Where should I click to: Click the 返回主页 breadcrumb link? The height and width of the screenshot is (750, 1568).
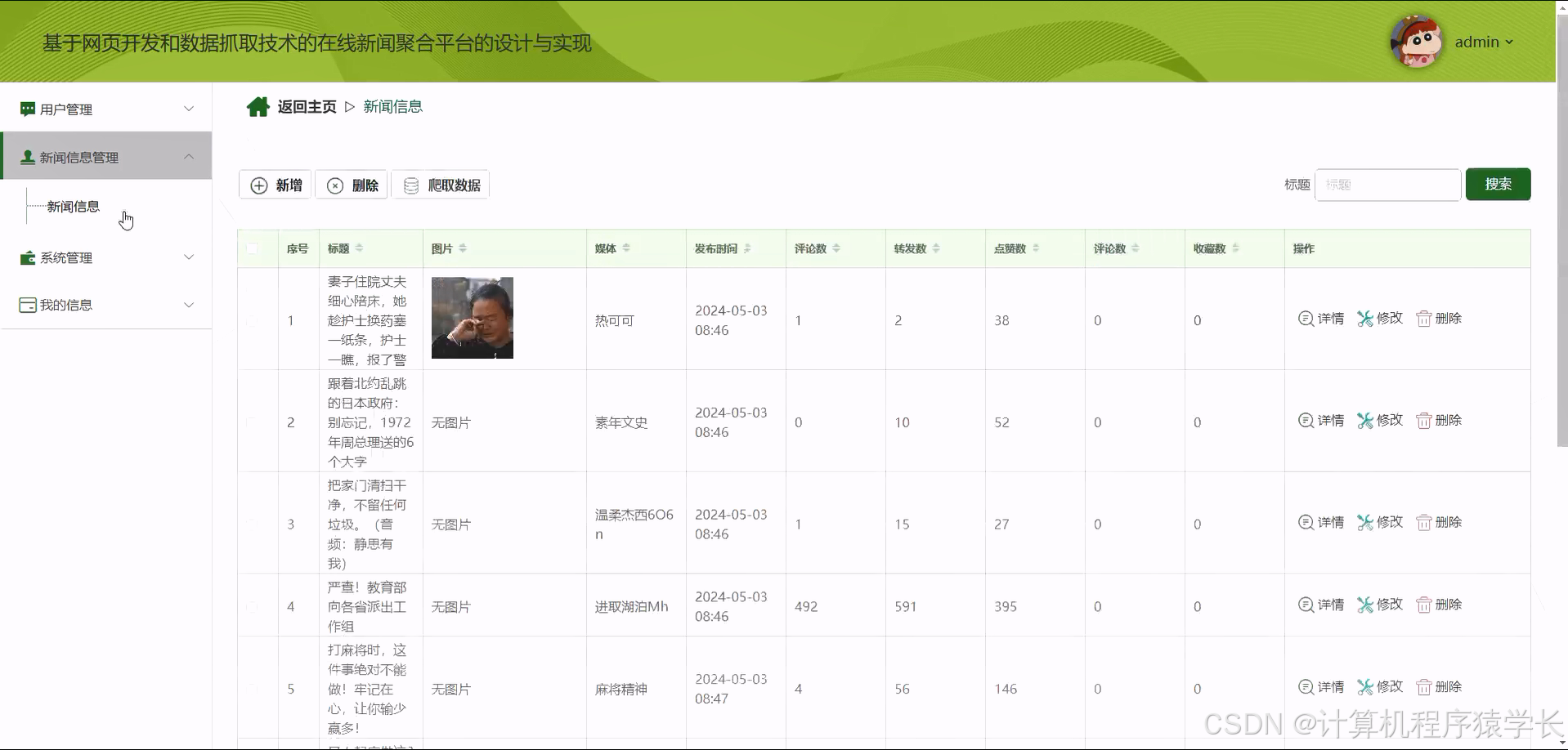click(x=307, y=107)
